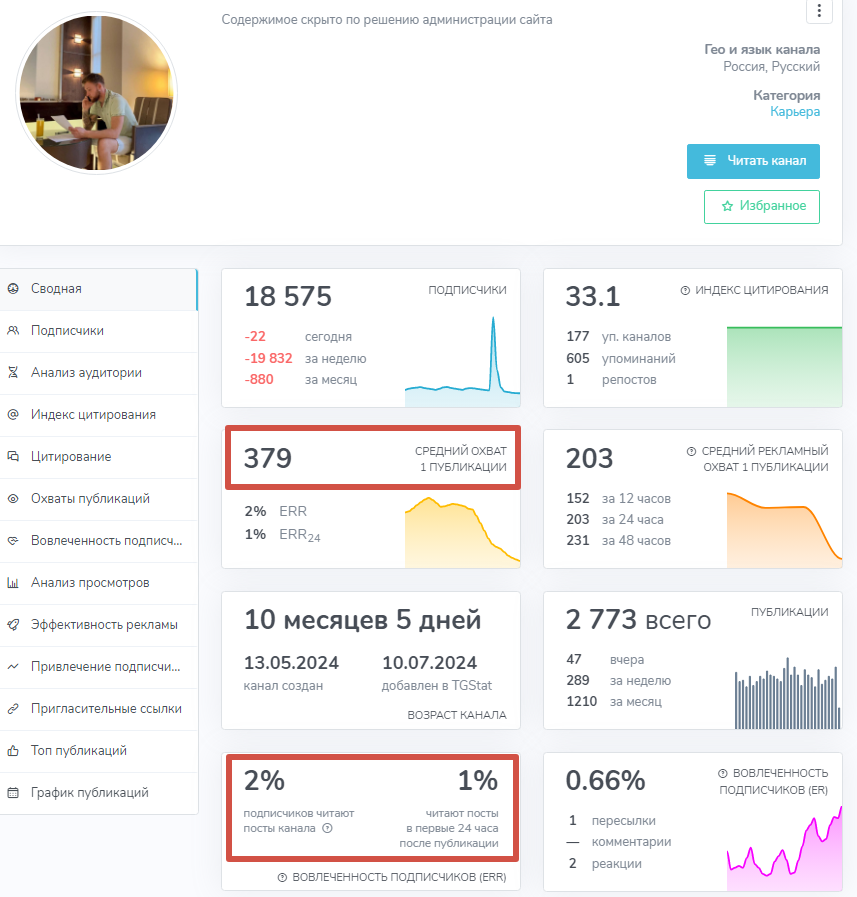Open Пригласительные ссылки section

(x=98, y=708)
